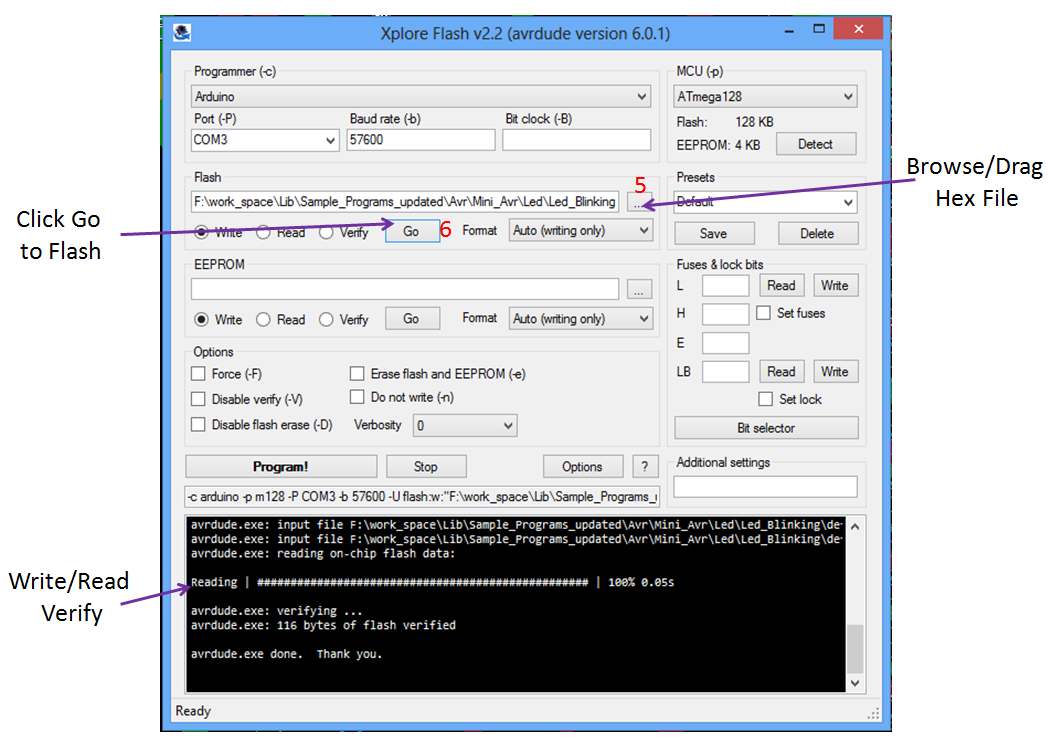Click the Program! button
The image size is (1048, 749).
tap(281, 466)
